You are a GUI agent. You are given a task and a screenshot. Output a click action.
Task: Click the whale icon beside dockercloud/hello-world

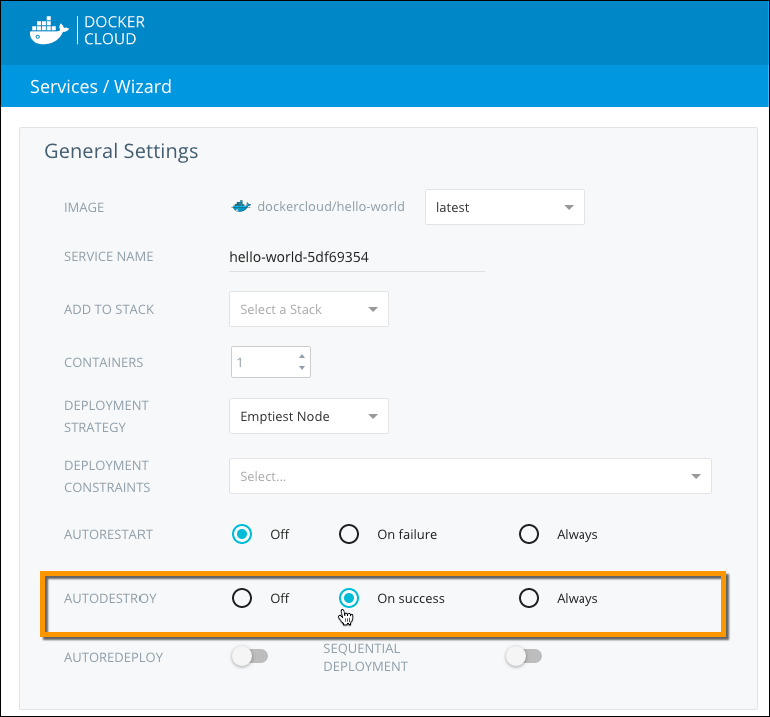241,207
